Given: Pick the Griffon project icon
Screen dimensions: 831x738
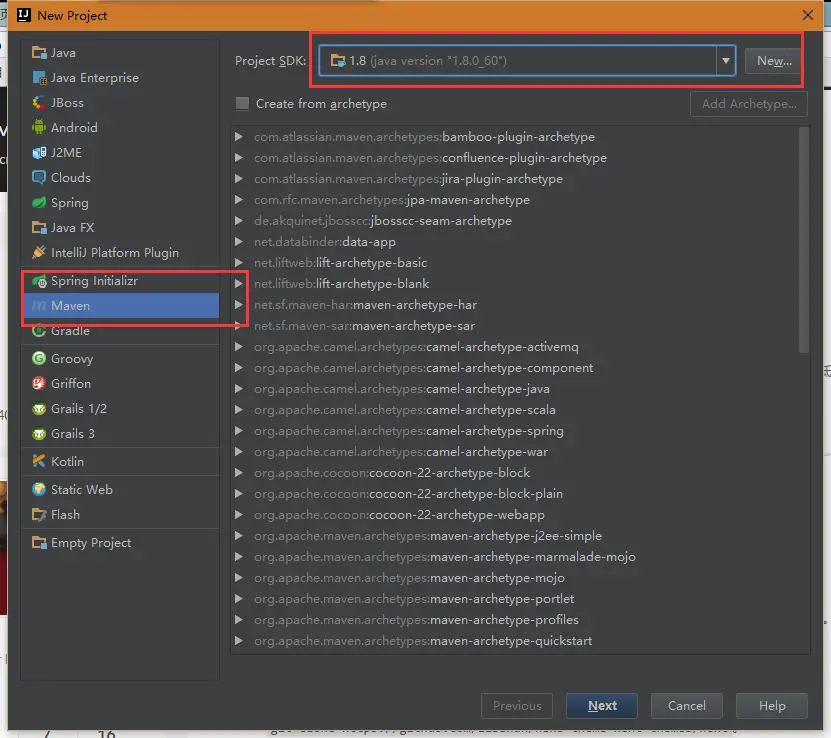Looking at the screenshot, I should [x=39, y=384].
